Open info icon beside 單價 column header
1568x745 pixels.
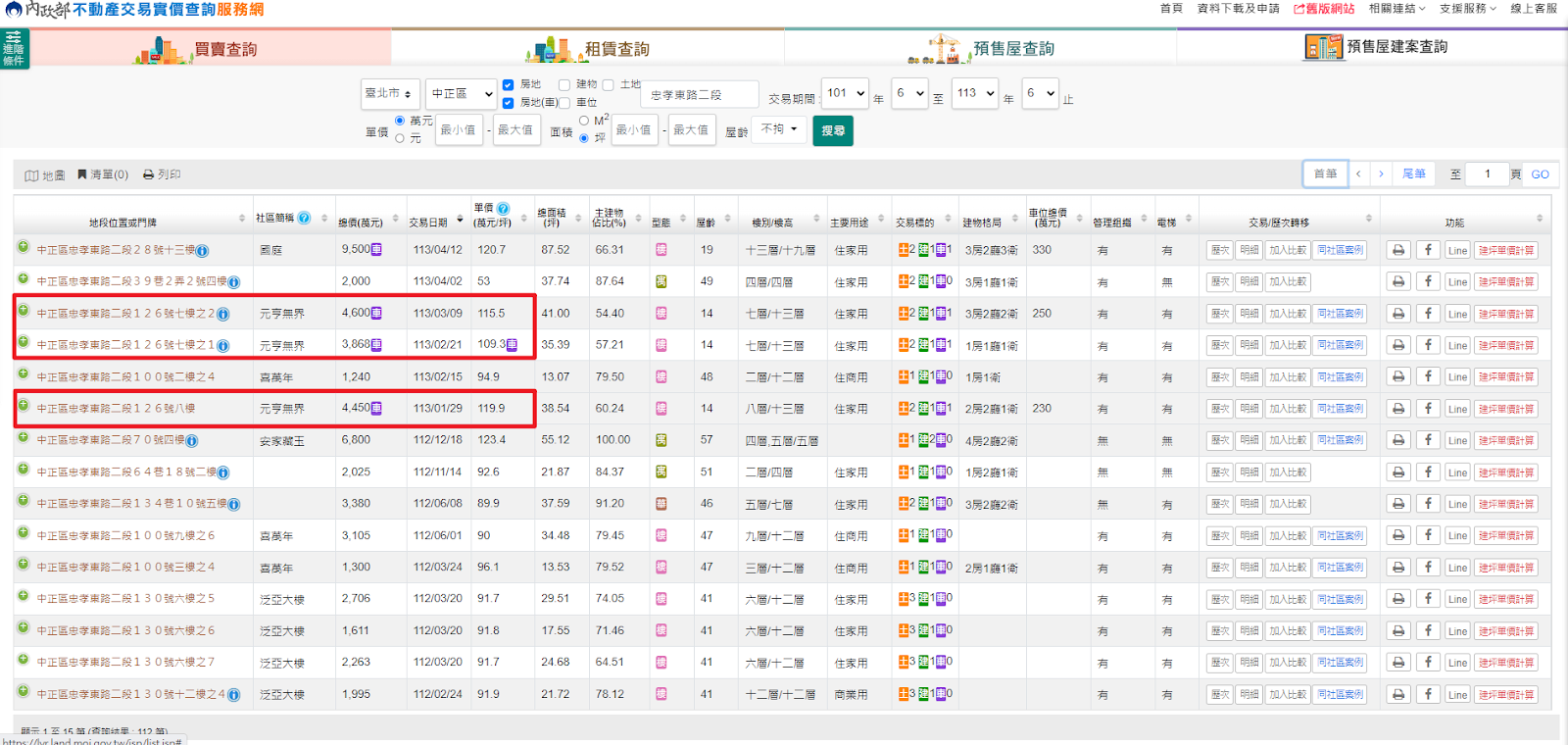tap(503, 209)
